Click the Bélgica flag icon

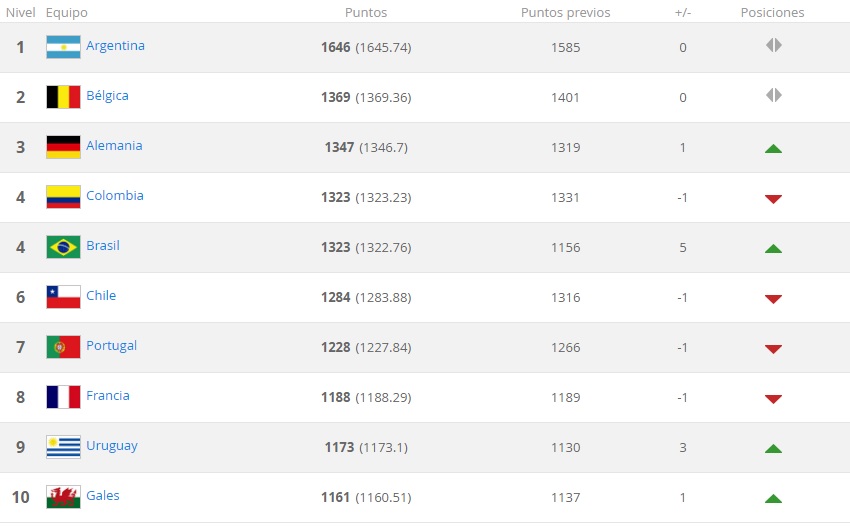(x=63, y=97)
